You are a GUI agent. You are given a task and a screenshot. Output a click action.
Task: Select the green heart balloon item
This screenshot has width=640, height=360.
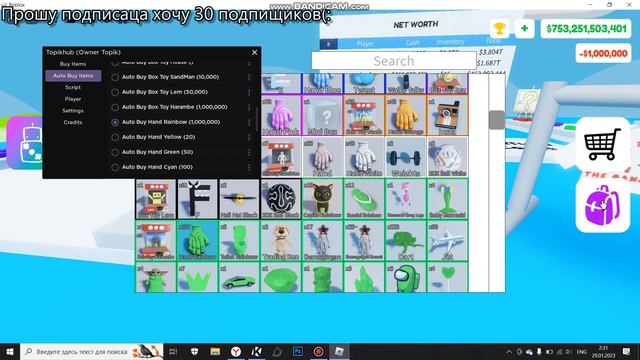coord(447,278)
